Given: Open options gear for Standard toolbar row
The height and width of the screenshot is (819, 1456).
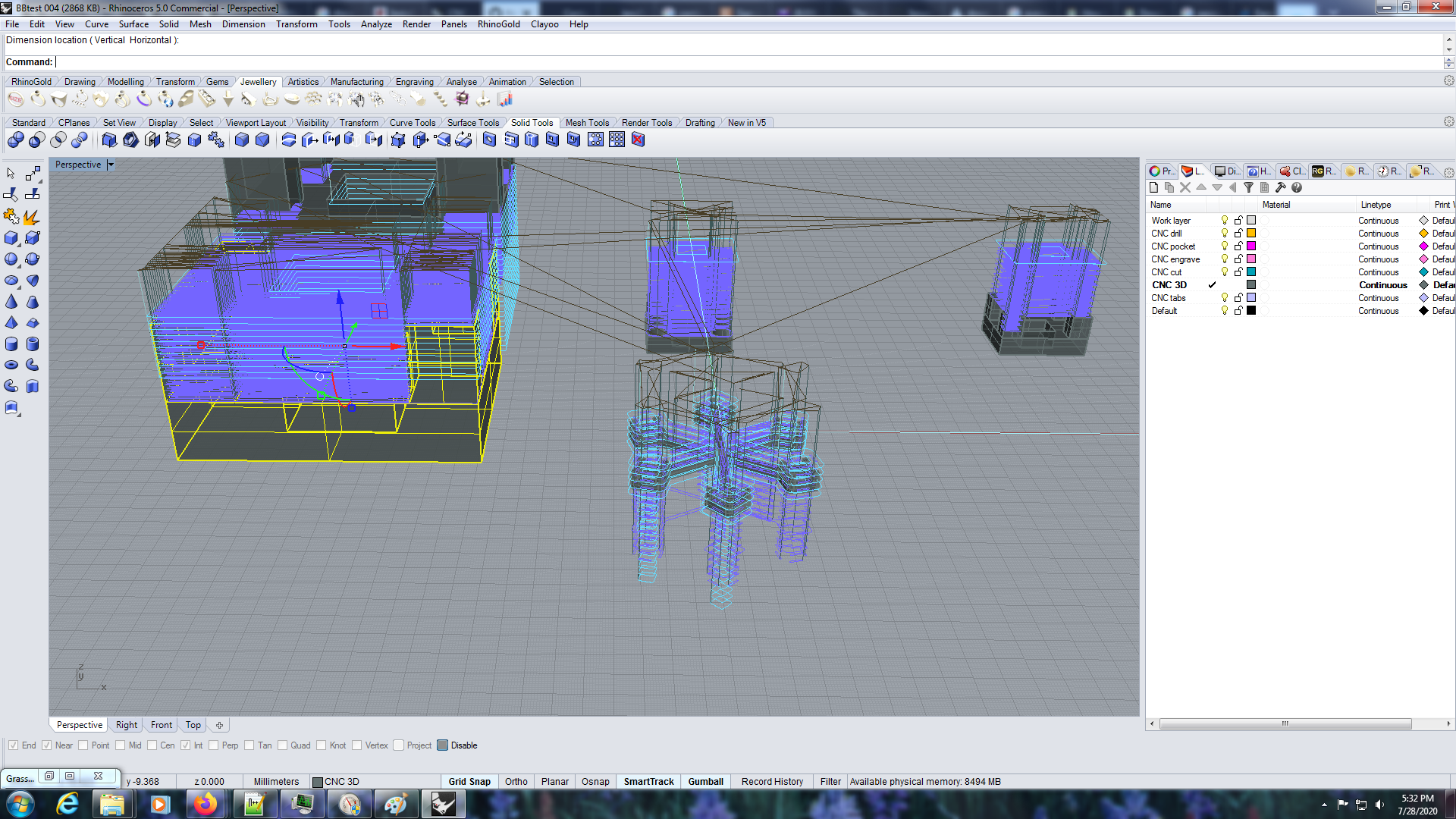Looking at the screenshot, I should (x=1448, y=122).
